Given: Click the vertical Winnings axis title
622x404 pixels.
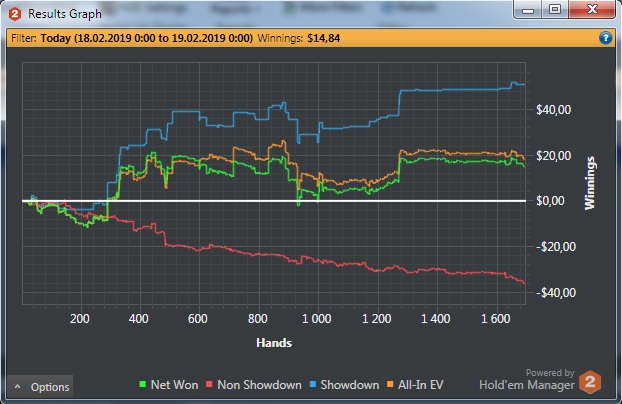Looking at the screenshot, I should pyautogui.click(x=590, y=183).
